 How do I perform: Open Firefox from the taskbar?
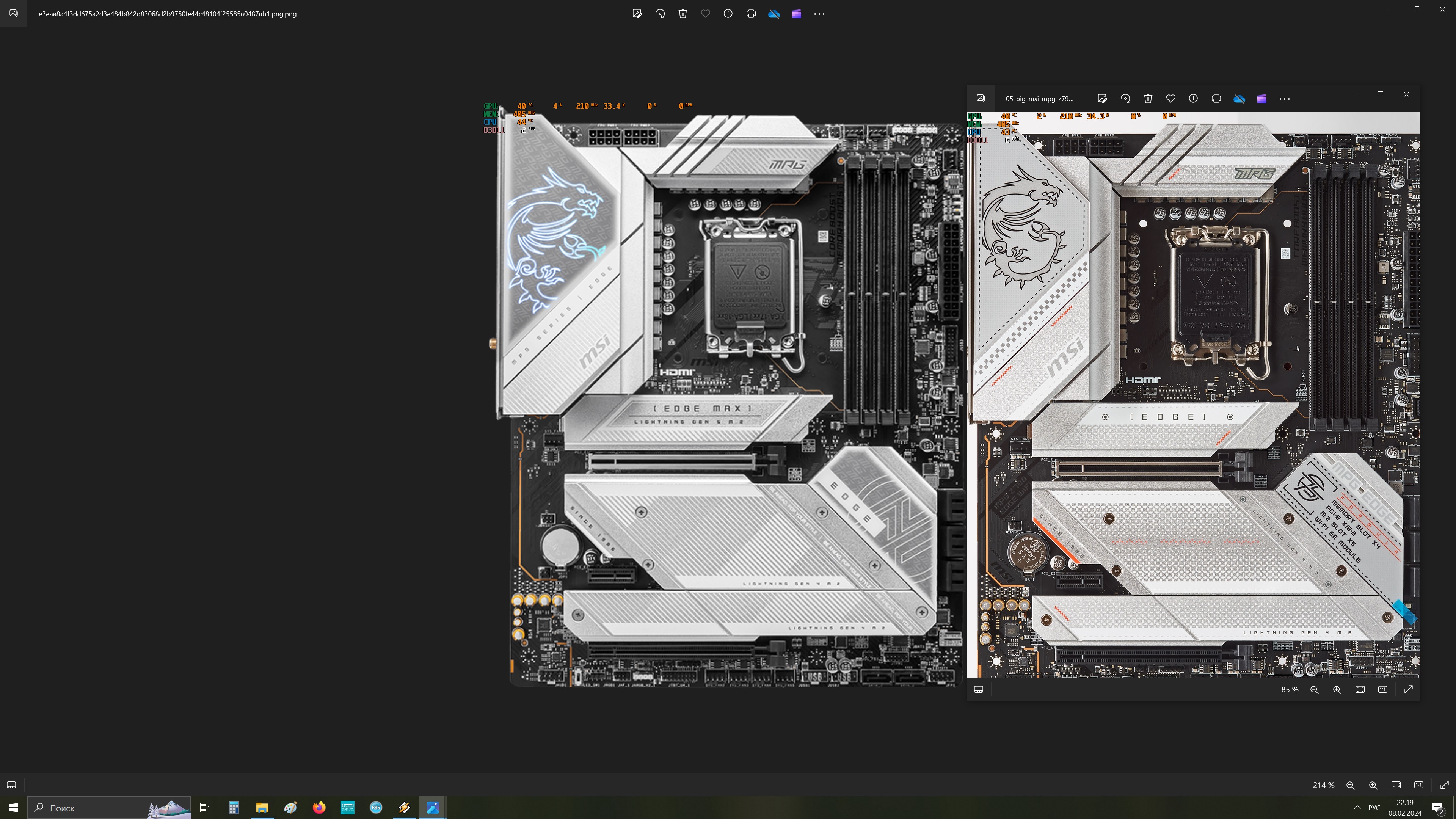point(319,807)
